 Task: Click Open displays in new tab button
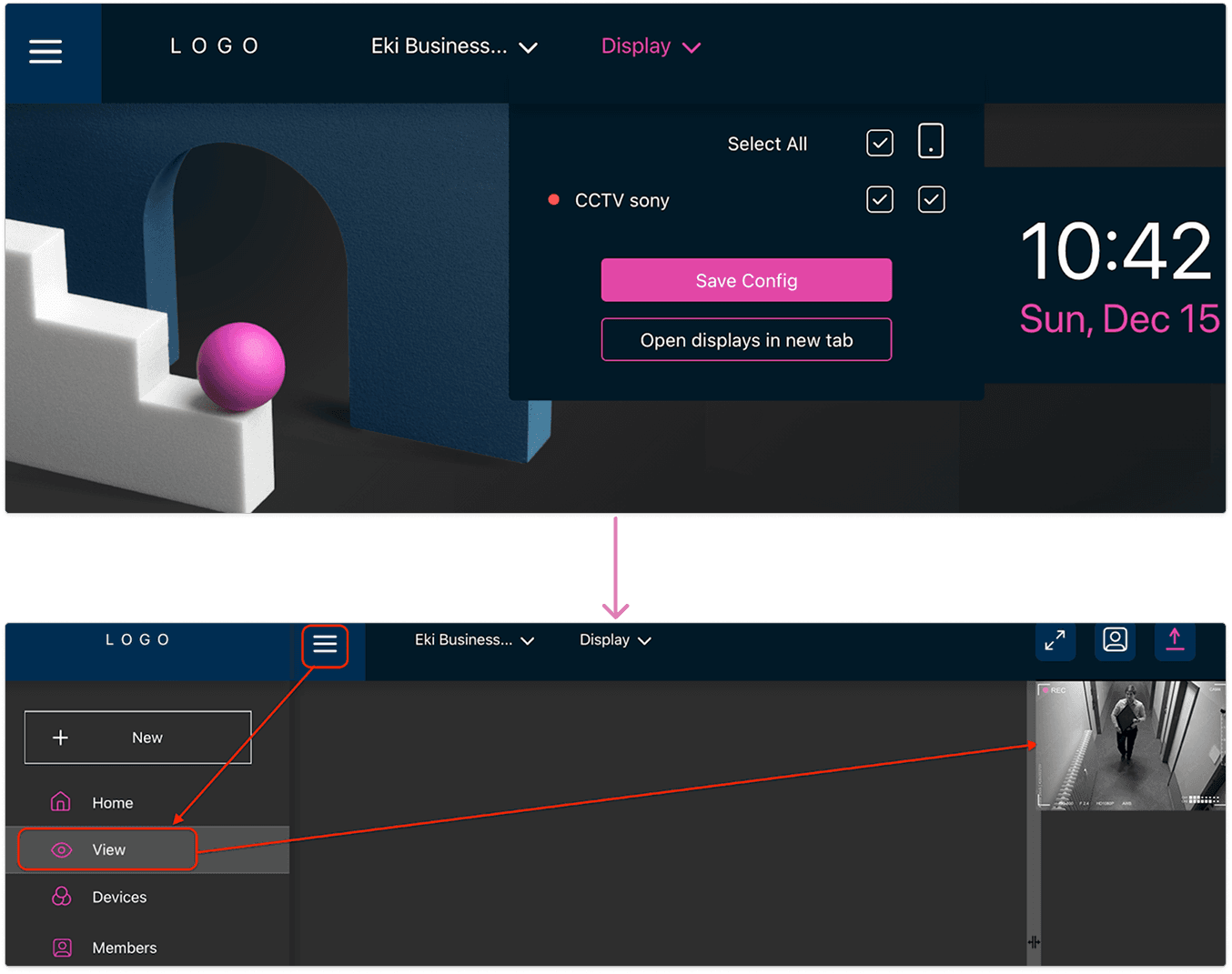(x=746, y=340)
